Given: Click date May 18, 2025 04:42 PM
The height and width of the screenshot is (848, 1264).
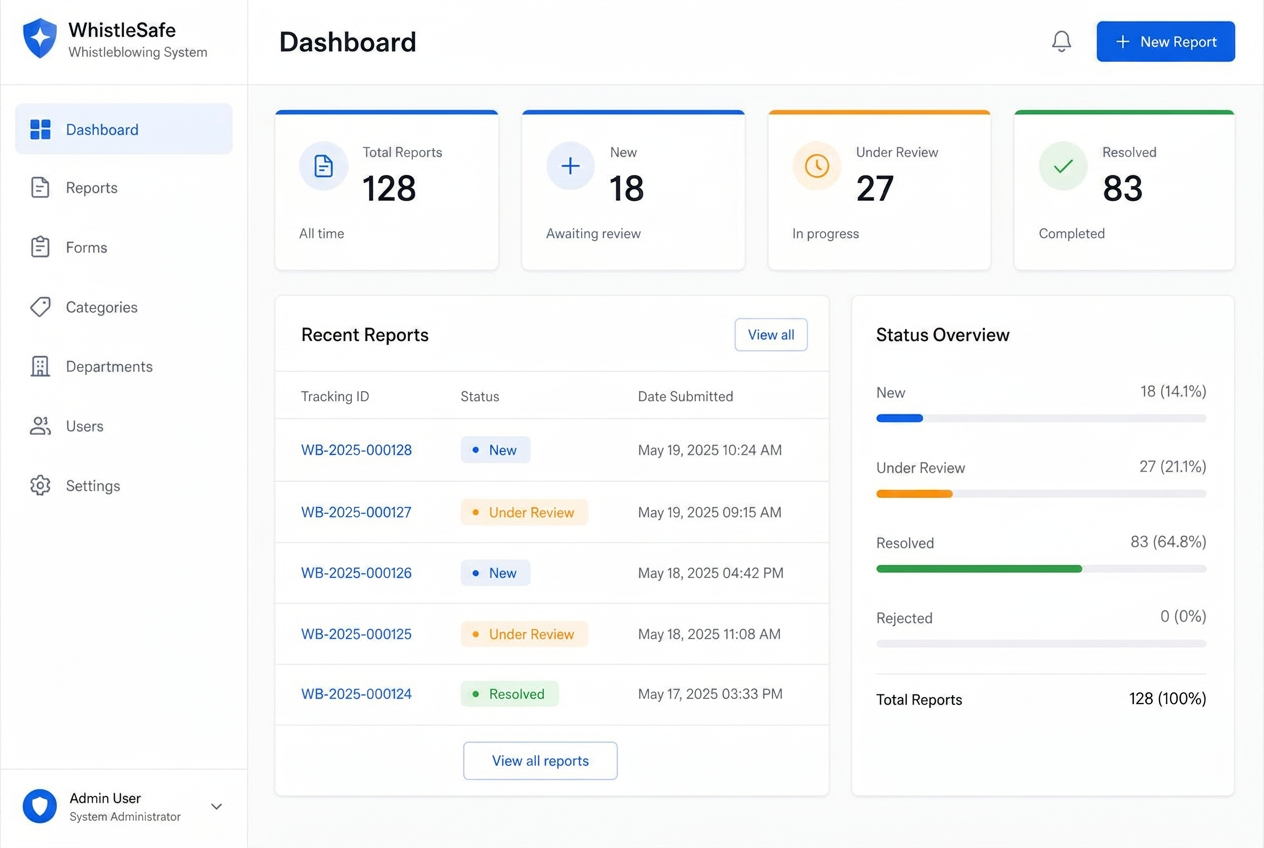Looking at the screenshot, I should pos(711,573).
